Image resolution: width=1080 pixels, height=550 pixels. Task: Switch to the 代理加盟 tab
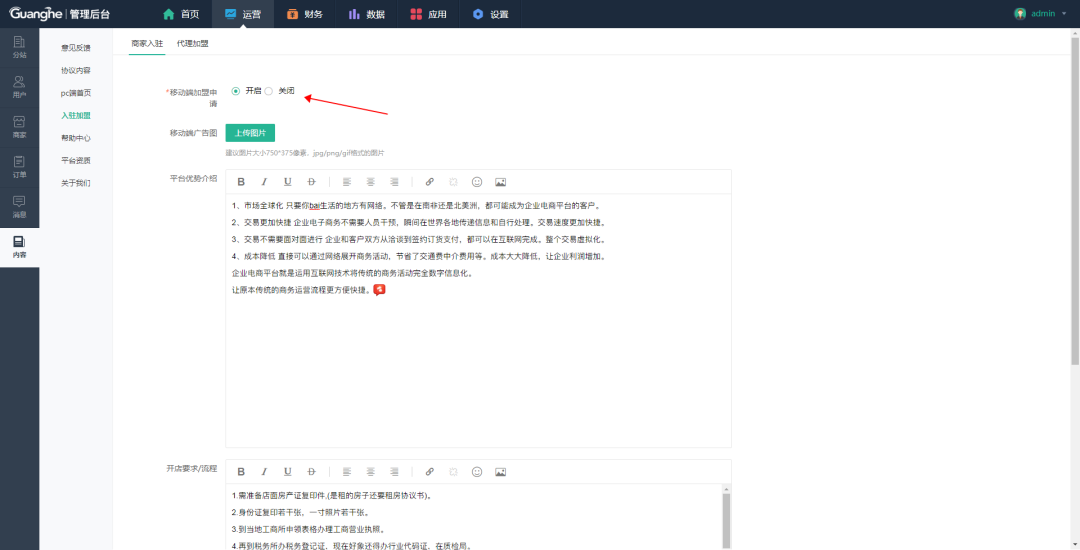pos(192,43)
